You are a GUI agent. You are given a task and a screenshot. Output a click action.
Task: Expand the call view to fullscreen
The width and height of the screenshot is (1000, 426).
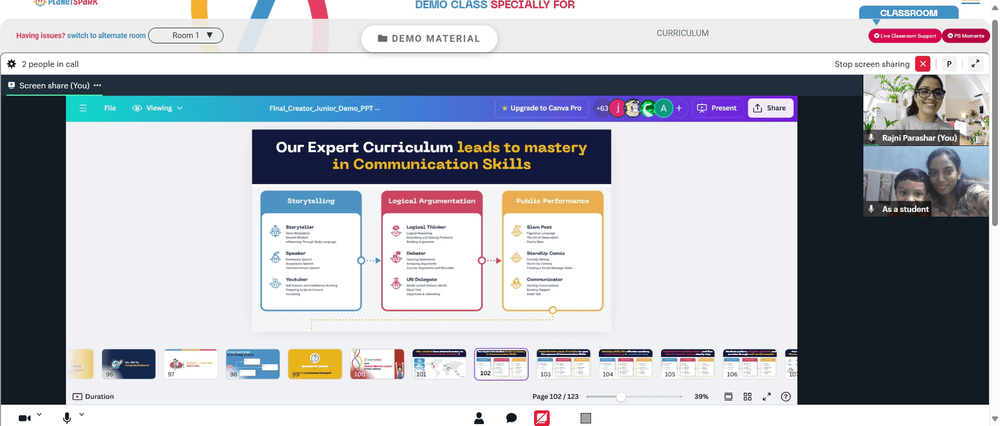coord(976,64)
